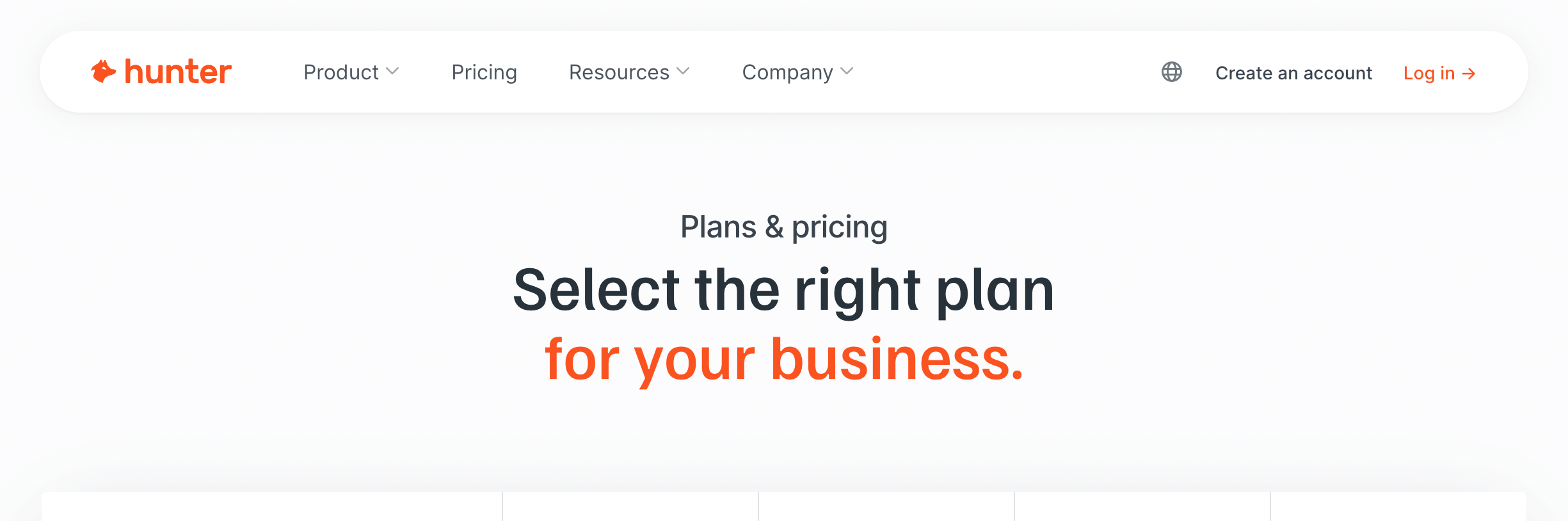Click the arrow beside Log in

pos(1469,74)
